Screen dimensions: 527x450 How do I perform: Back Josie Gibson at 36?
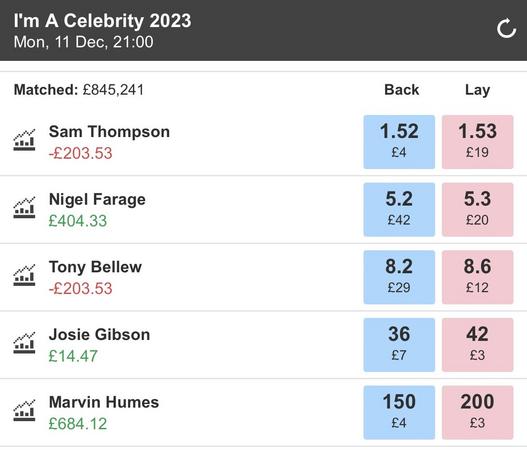(x=399, y=345)
